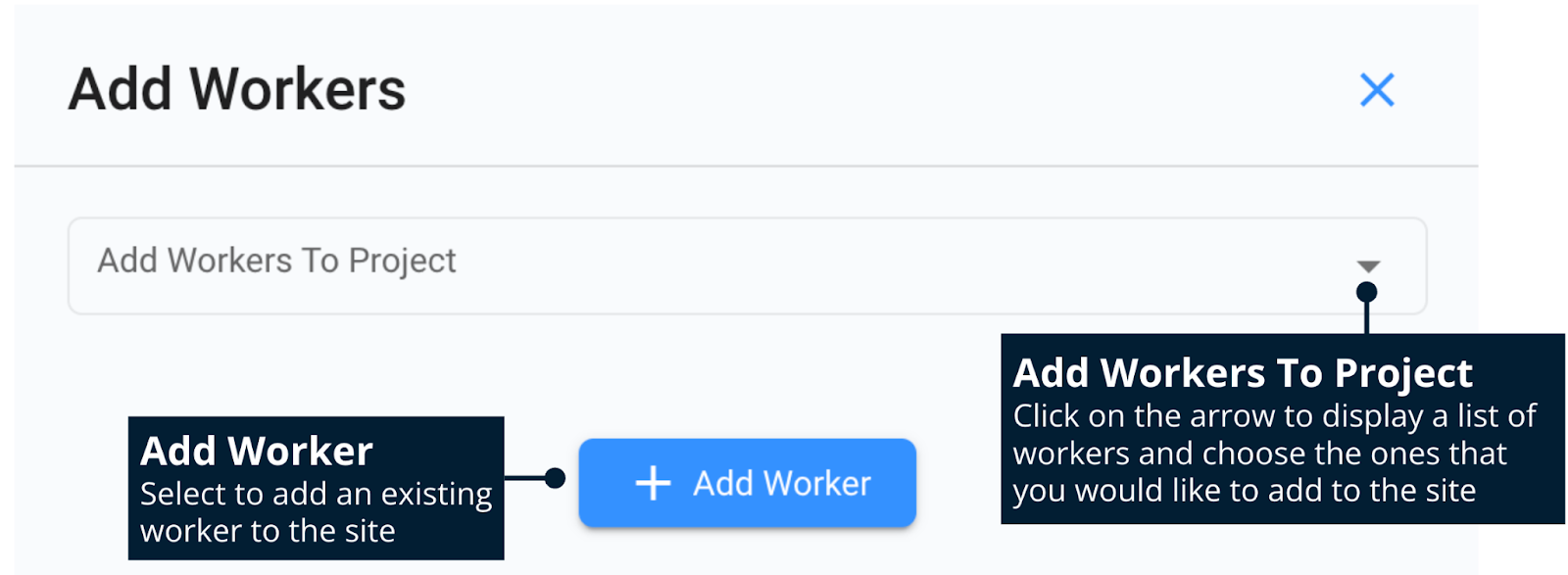Image resolution: width=1568 pixels, height=575 pixels.
Task: Click "Click on the arrow to display" text
Action: [x=1274, y=415]
